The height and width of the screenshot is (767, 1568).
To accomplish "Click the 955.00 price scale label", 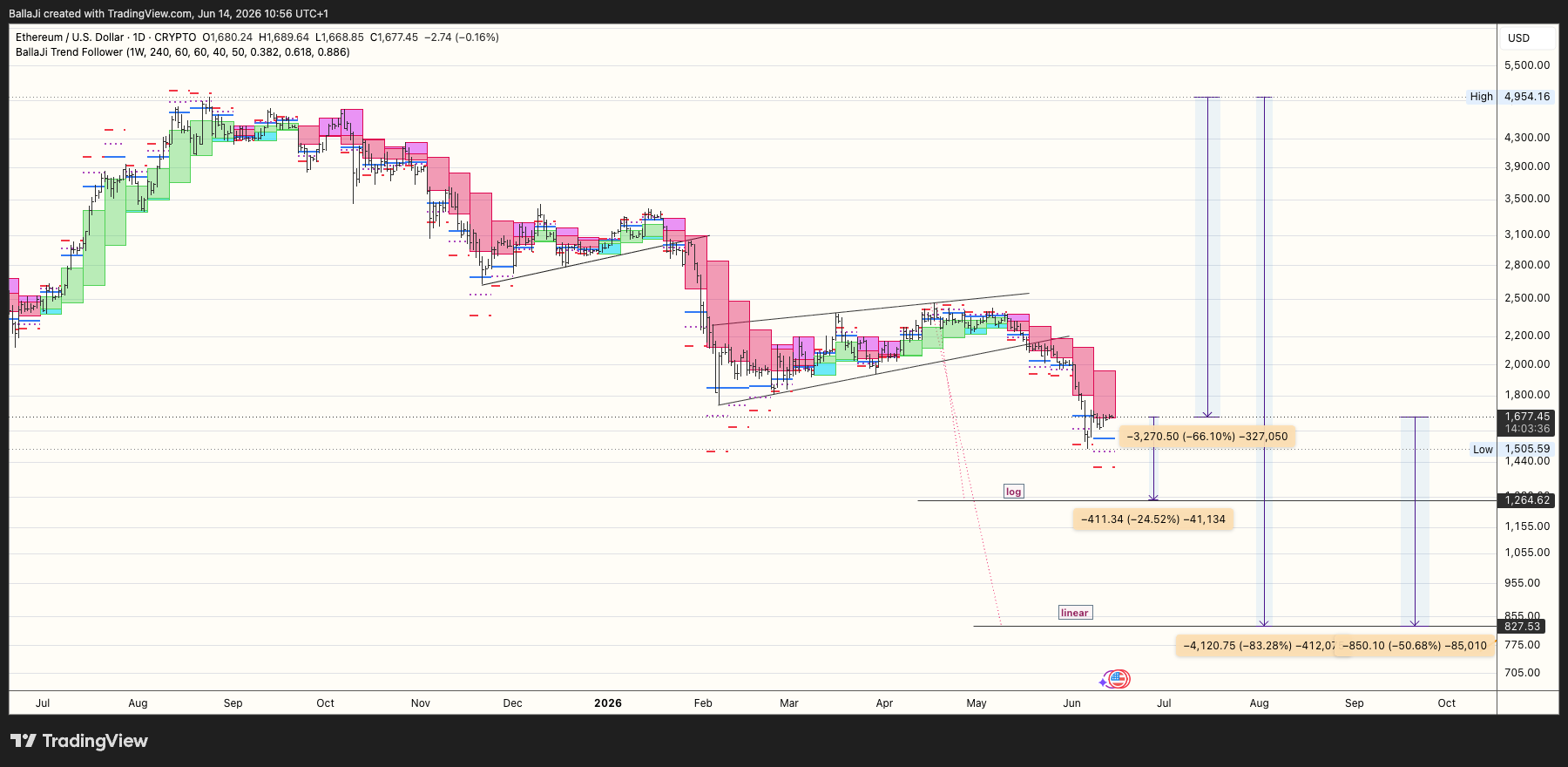I will (x=1522, y=583).
